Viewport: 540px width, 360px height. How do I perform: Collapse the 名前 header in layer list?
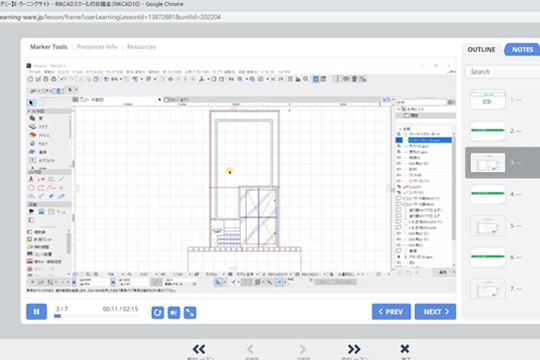(x=401, y=128)
